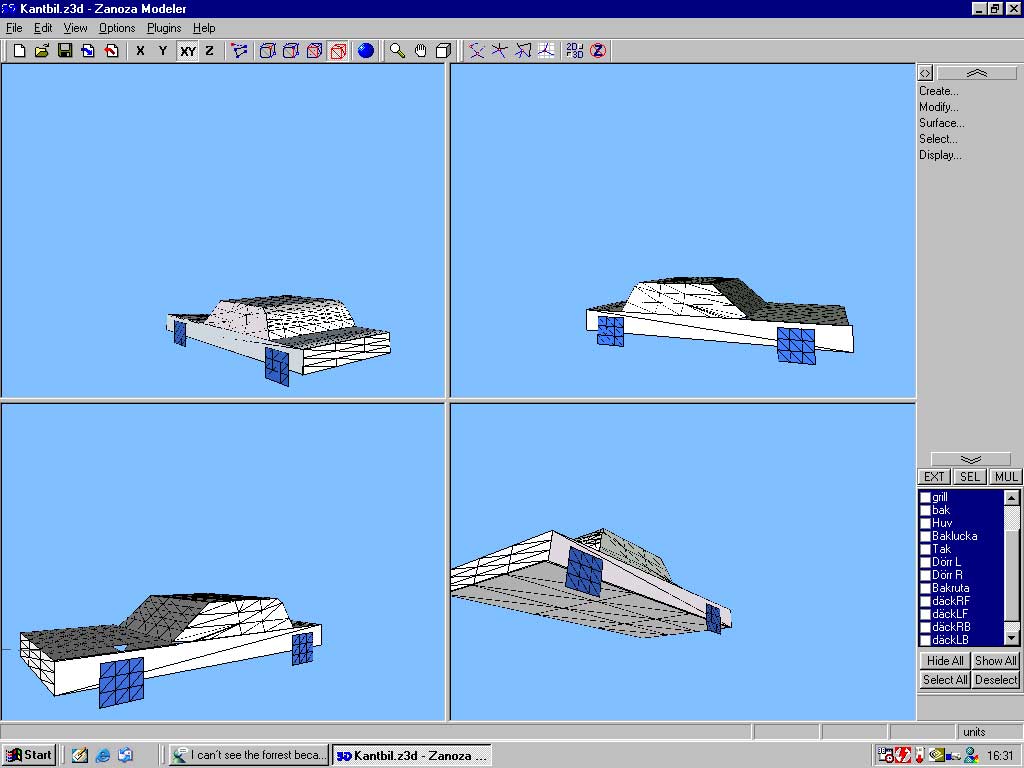The height and width of the screenshot is (768, 1024).
Task: Select the magnifying glass zoom tool
Action: (x=397, y=51)
